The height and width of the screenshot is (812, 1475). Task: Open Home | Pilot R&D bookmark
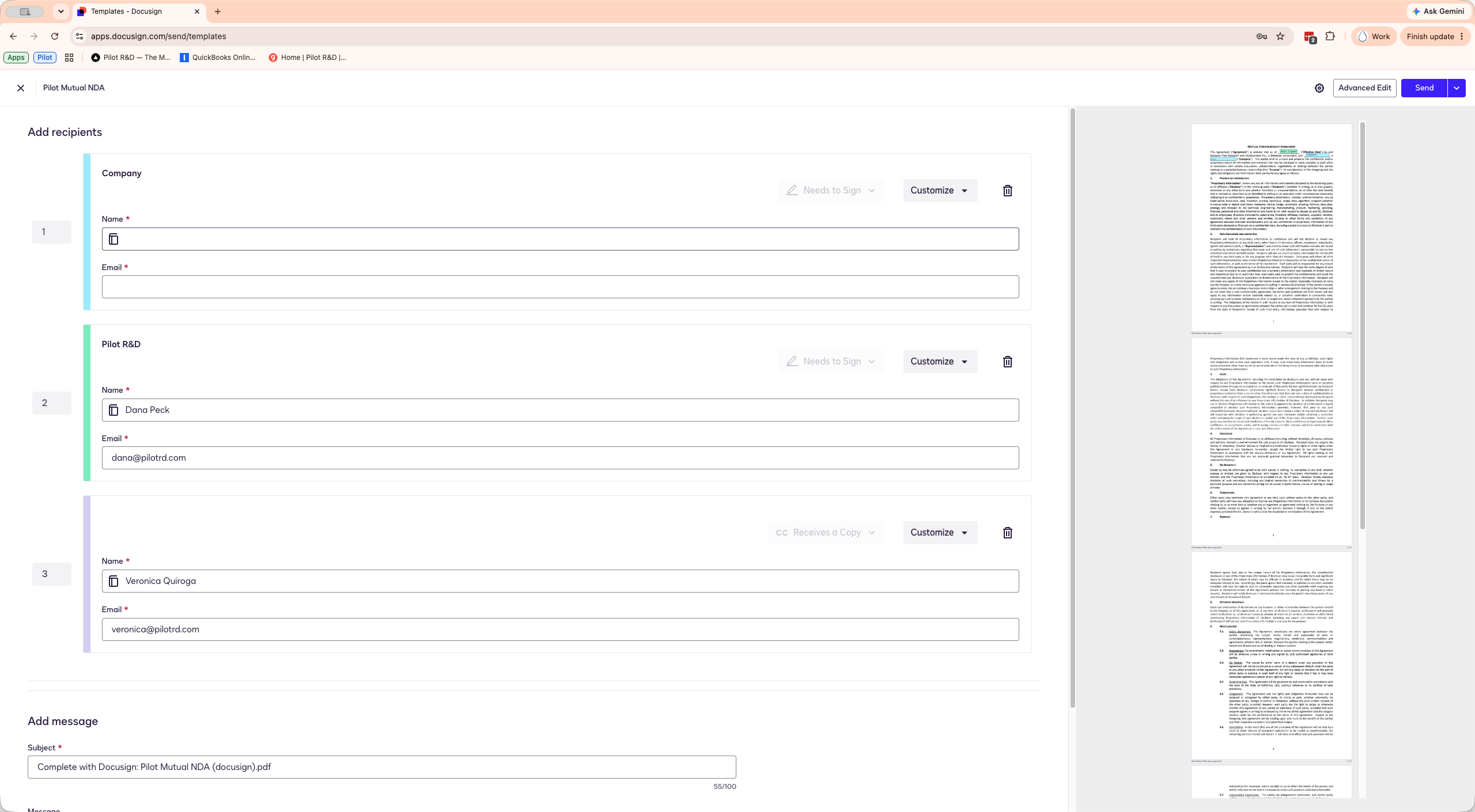tap(307, 58)
